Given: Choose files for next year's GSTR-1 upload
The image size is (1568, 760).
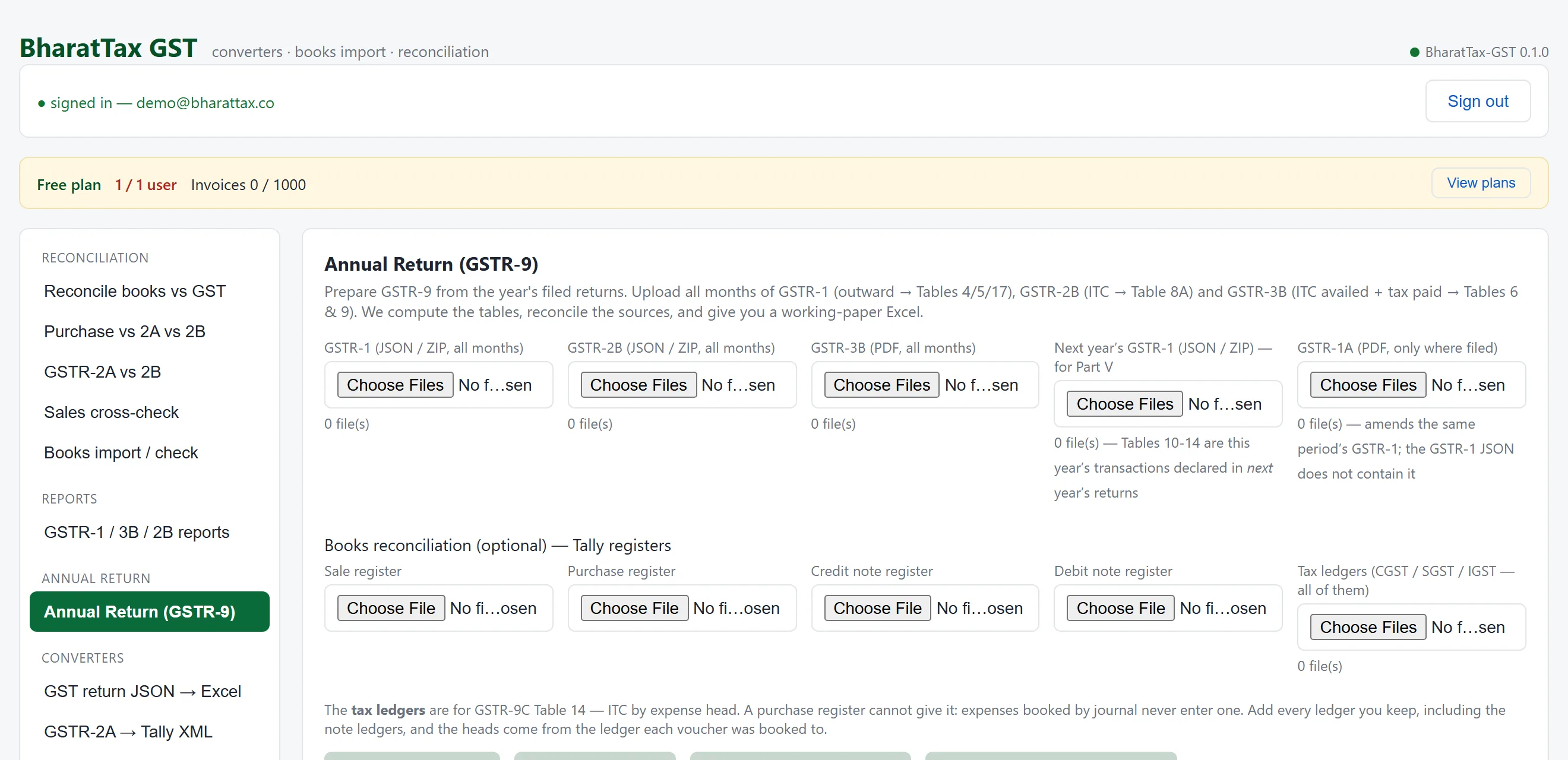Looking at the screenshot, I should [x=1124, y=403].
